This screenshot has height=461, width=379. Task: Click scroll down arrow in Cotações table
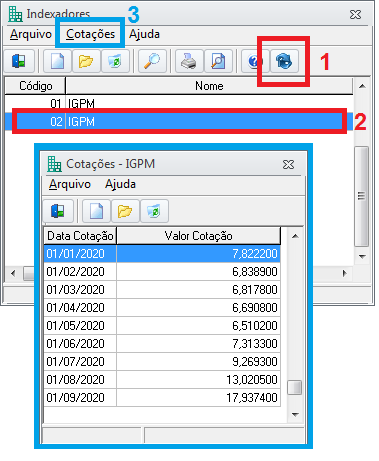click(295, 415)
